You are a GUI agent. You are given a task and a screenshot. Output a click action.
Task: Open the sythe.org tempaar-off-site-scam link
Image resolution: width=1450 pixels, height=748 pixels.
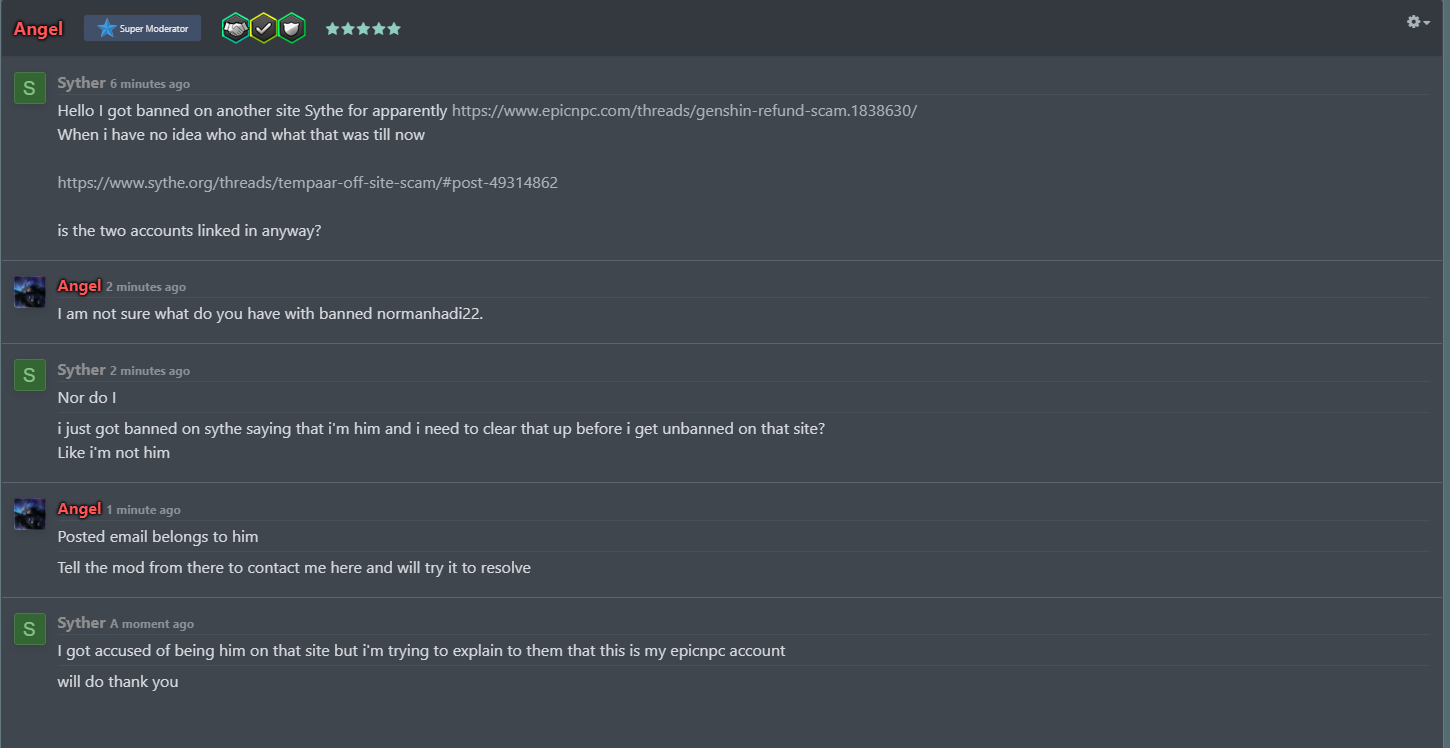click(307, 183)
